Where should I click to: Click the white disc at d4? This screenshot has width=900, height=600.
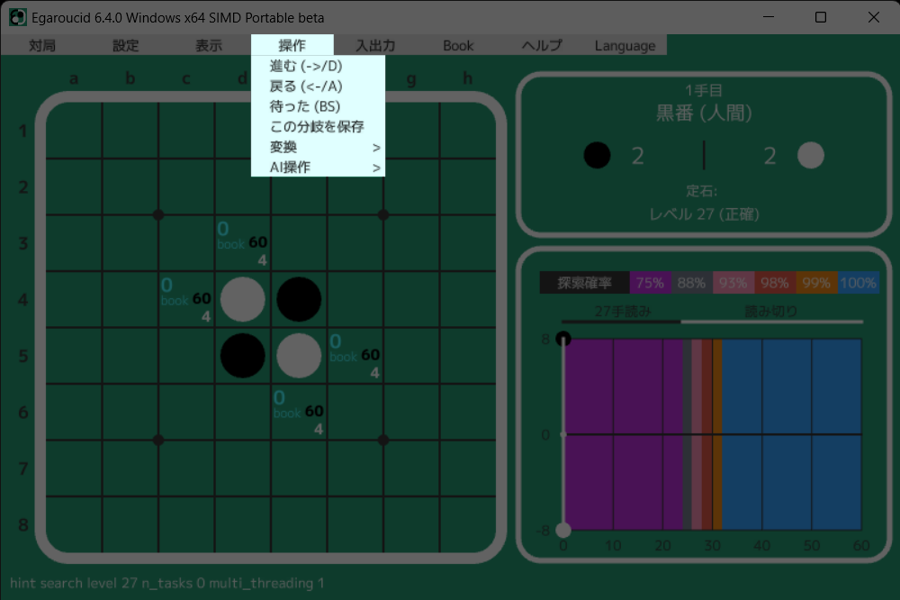click(243, 299)
